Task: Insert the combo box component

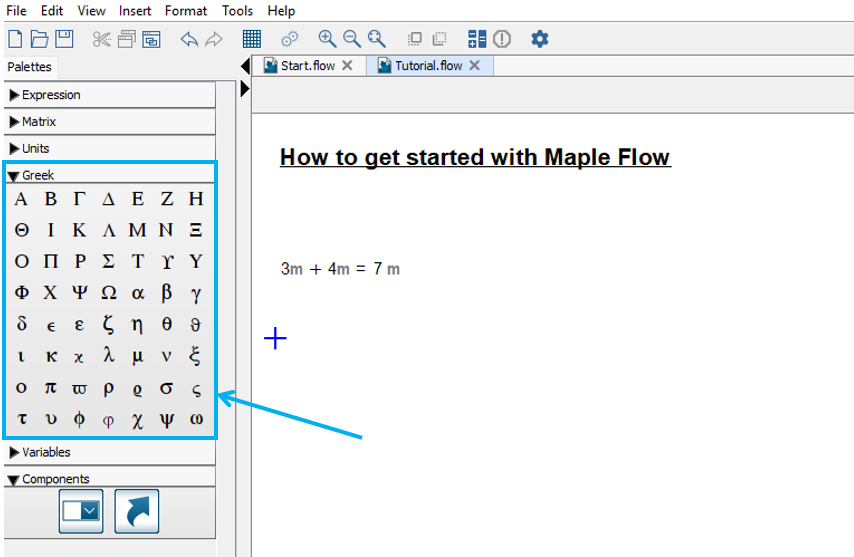Action: click(x=81, y=511)
